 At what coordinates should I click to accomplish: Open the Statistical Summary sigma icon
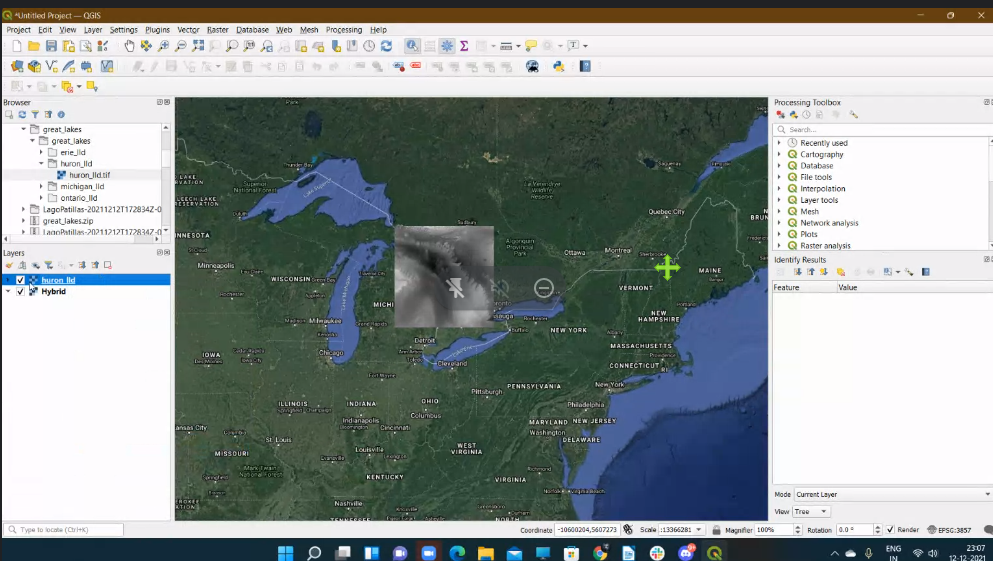(x=464, y=46)
